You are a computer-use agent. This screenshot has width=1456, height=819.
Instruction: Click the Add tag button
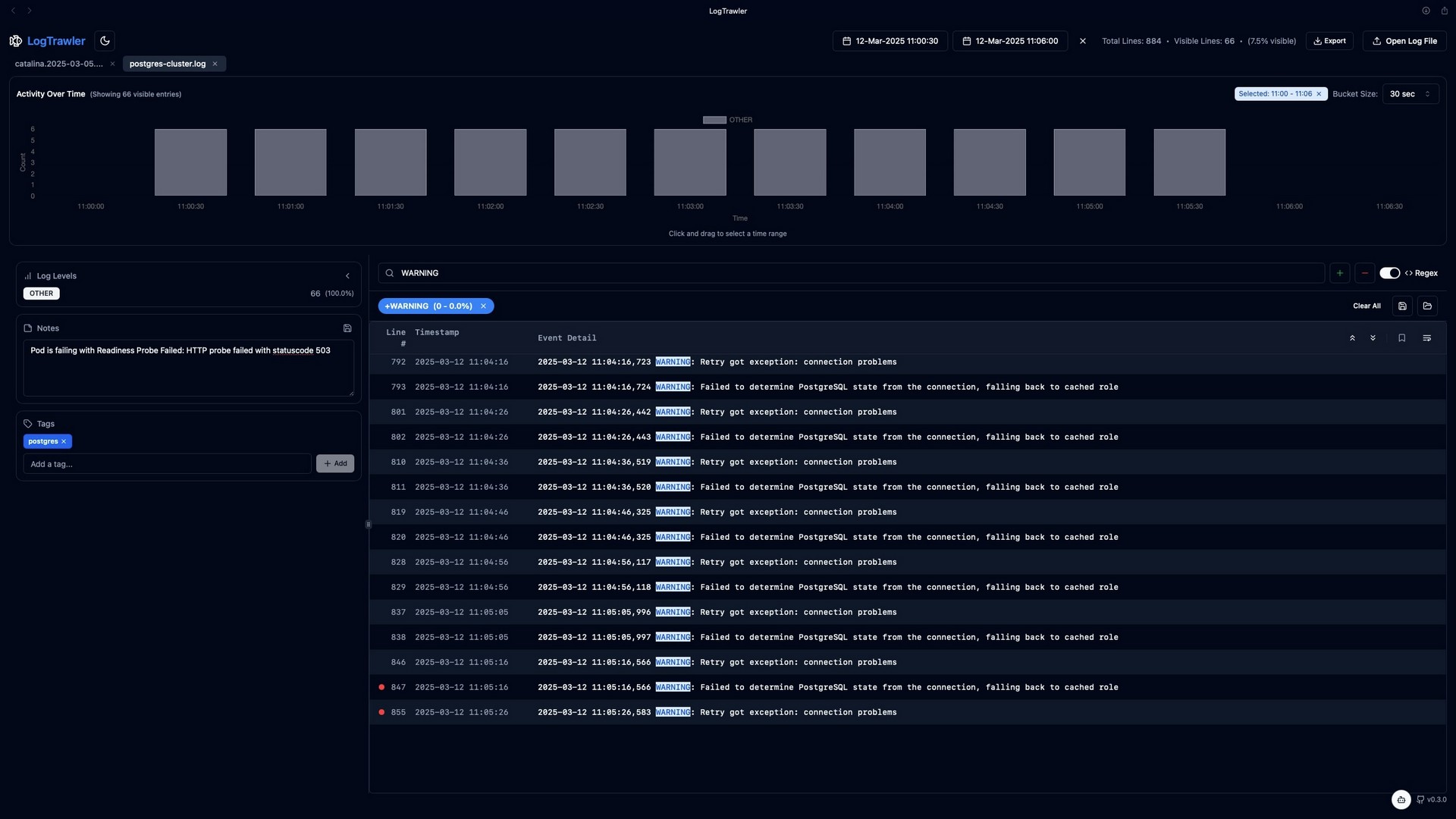point(335,463)
